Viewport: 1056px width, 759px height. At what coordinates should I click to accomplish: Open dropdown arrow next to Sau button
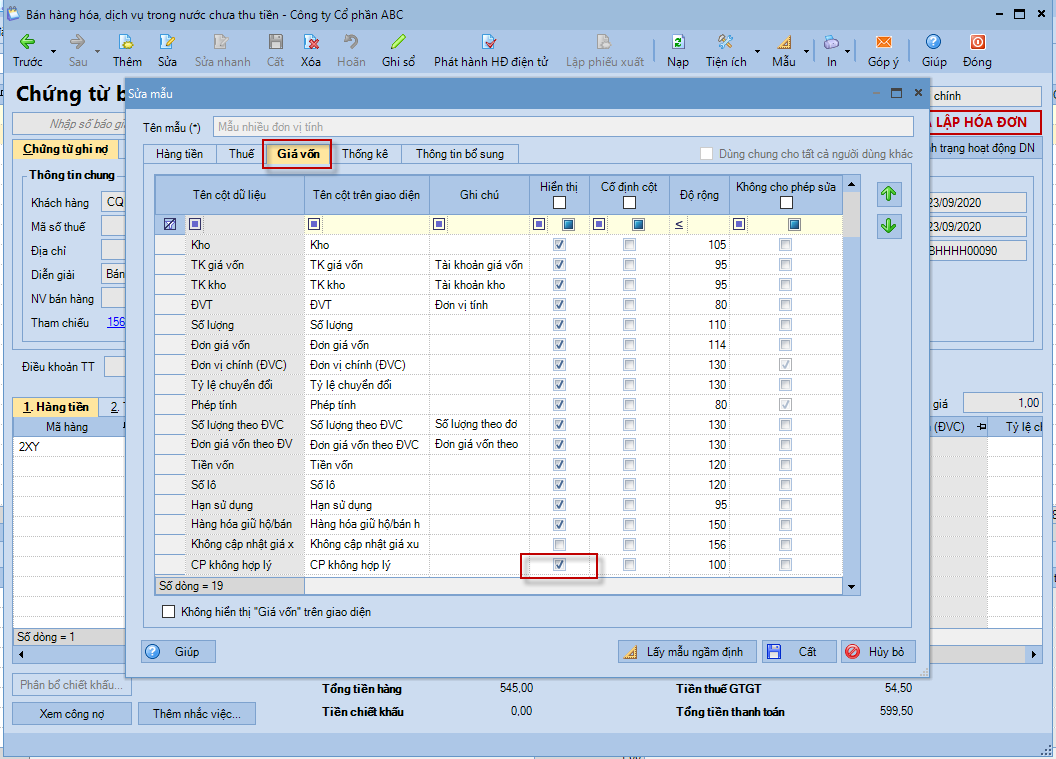pos(97,51)
